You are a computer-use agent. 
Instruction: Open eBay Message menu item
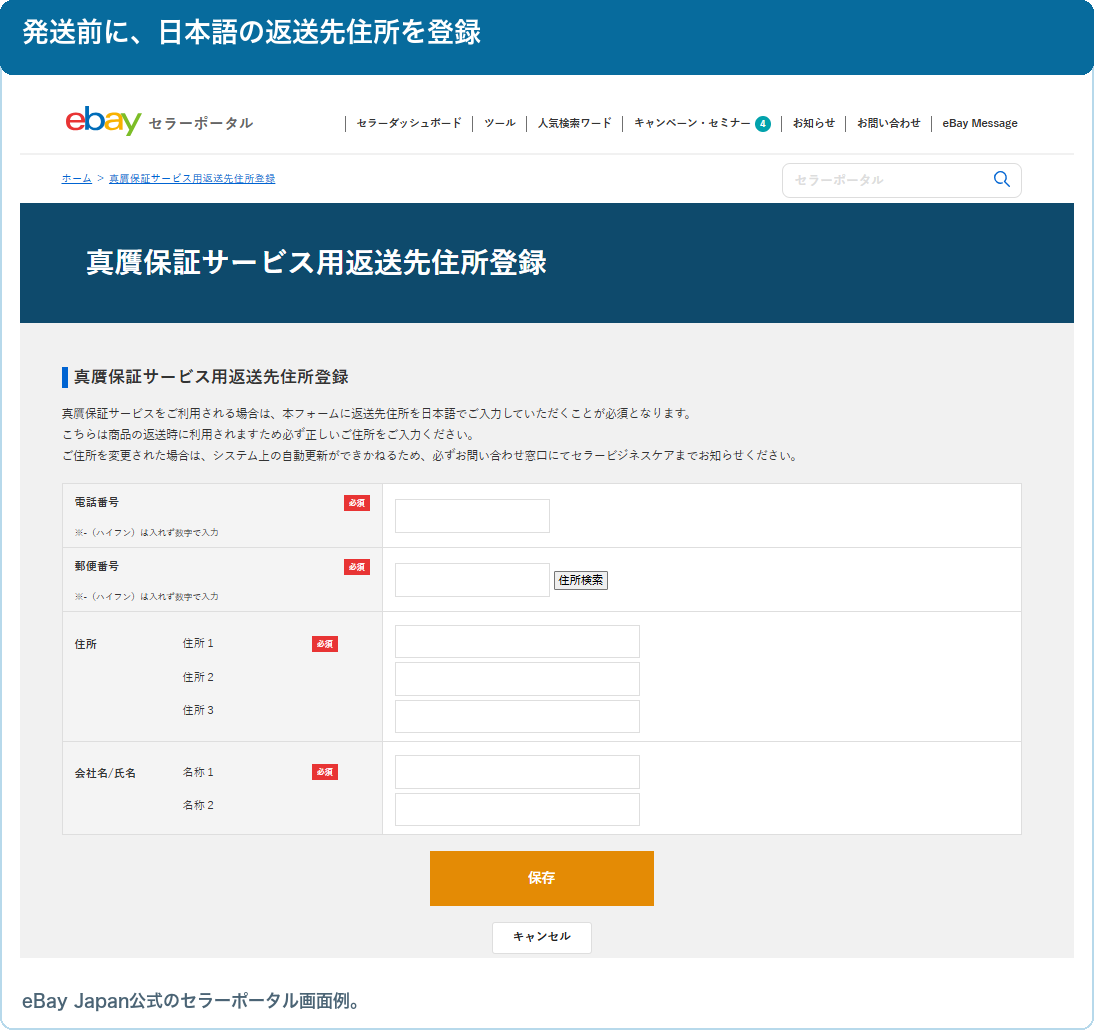coord(980,123)
